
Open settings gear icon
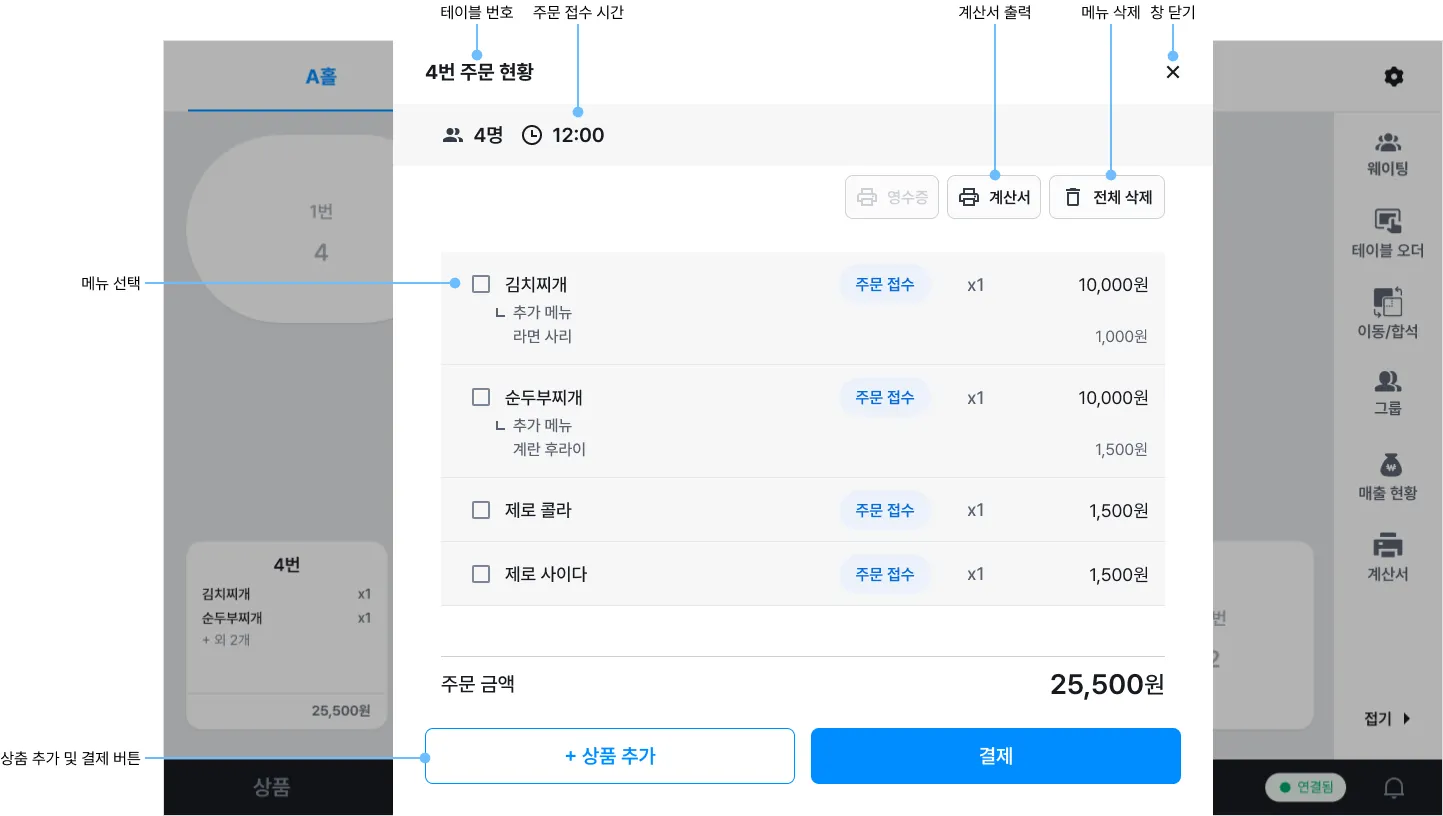[x=1393, y=77]
